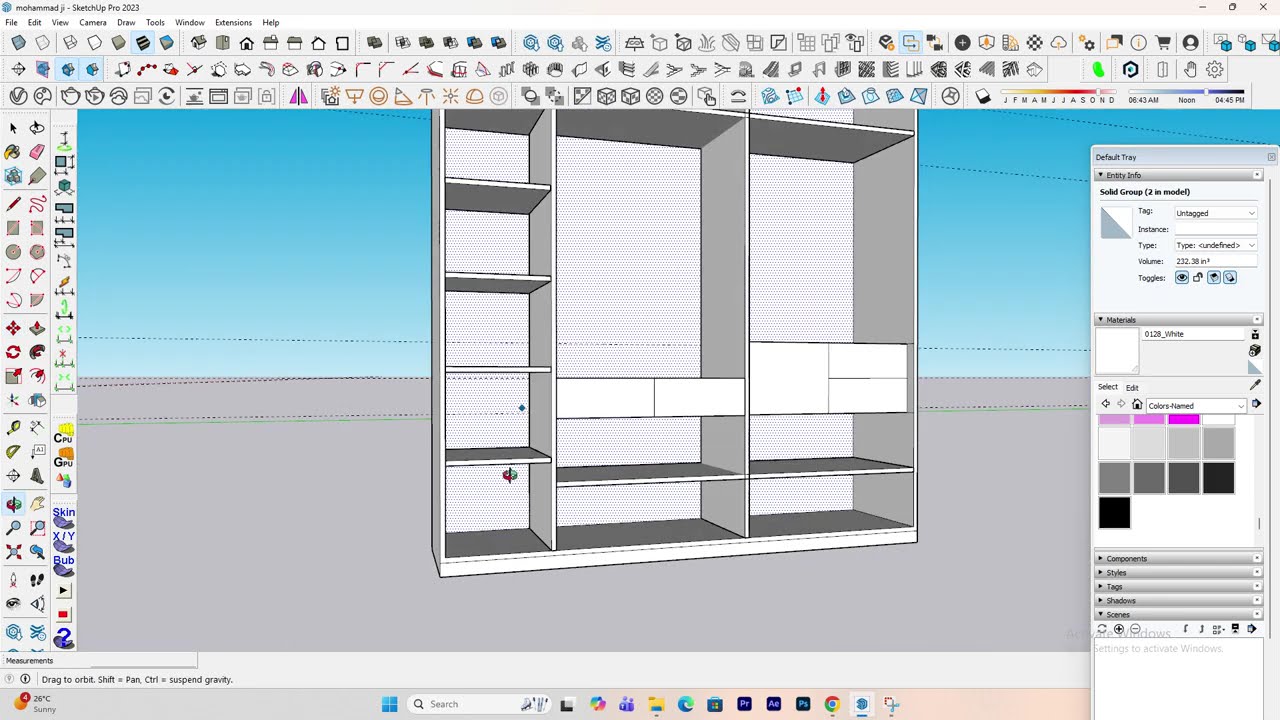1280x720 pixels.
Task: Select the Follow Me tool
Action: click(37, 352)
